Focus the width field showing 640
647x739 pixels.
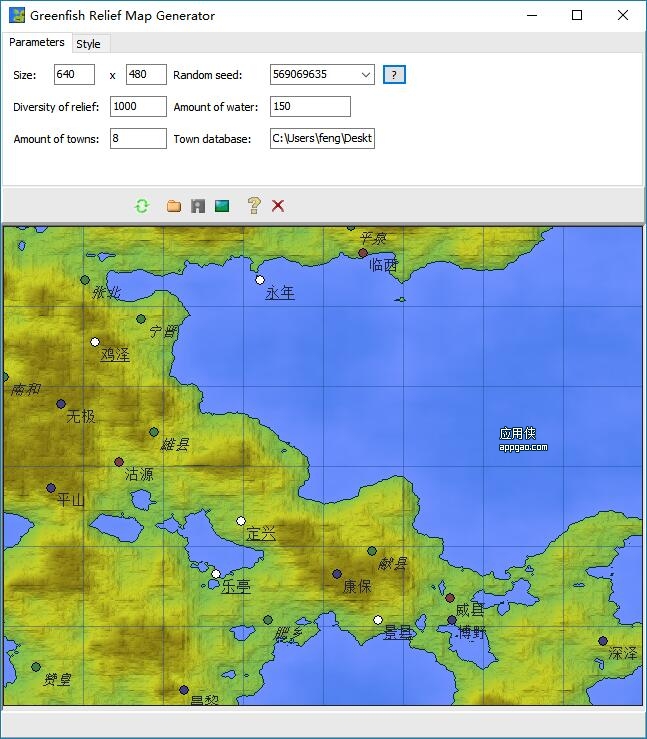pyautogui.click(x=74, y=74)
